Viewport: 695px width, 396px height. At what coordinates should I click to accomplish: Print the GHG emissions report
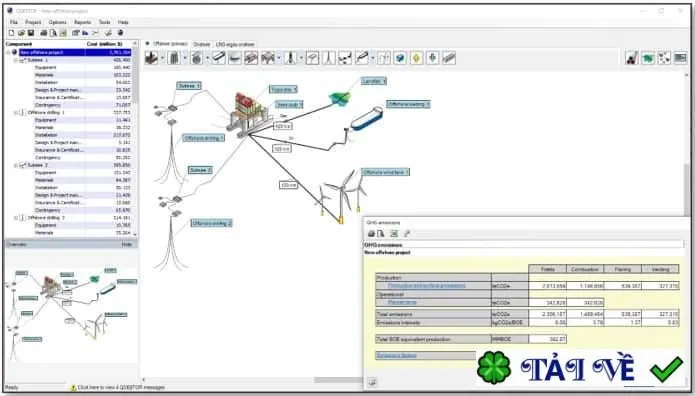(x=371, y=234)
